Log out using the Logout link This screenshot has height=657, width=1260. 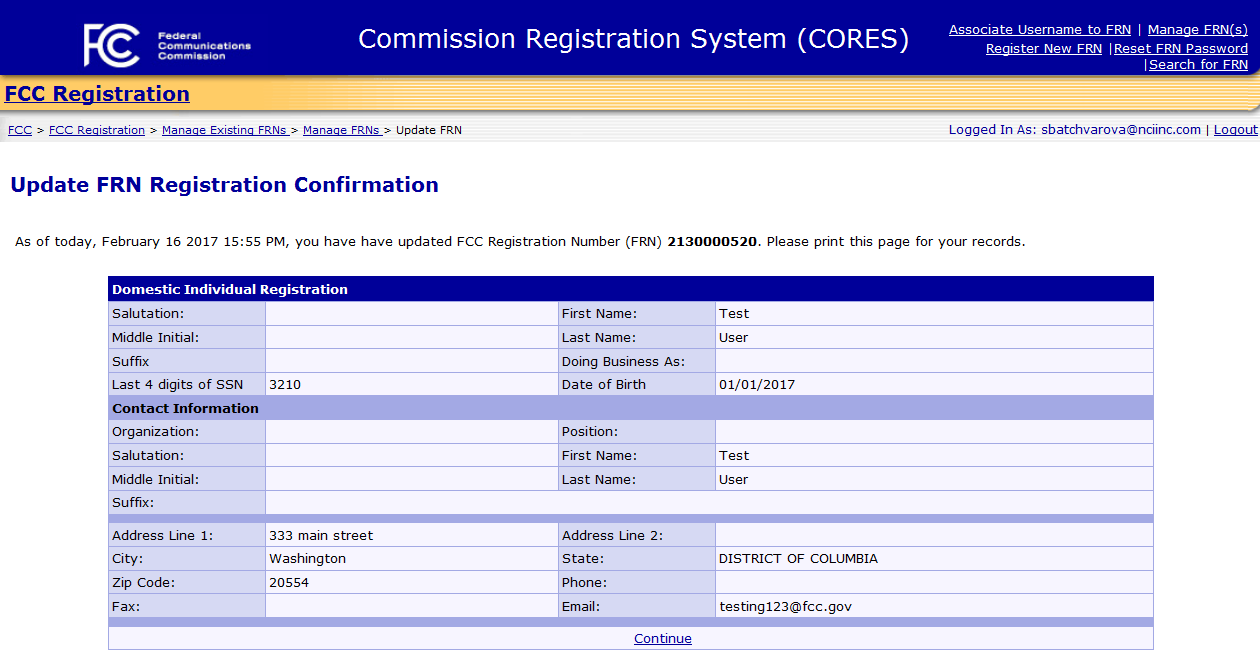point(1235,130)
